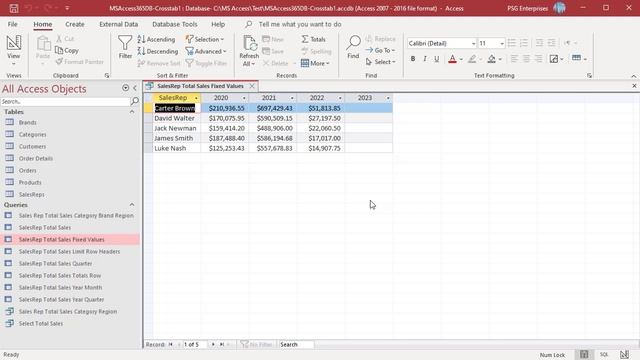This screenshot has width=640, height=360.
Task: Open the font size dropdown
Action: click(x=502, y=43)
